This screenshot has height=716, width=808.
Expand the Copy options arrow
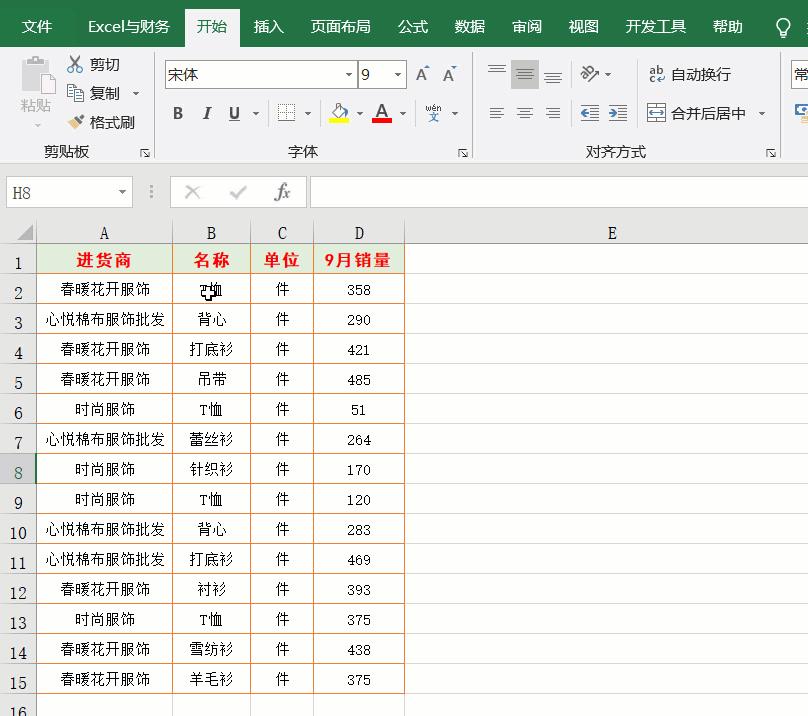[x=136, y=93]
